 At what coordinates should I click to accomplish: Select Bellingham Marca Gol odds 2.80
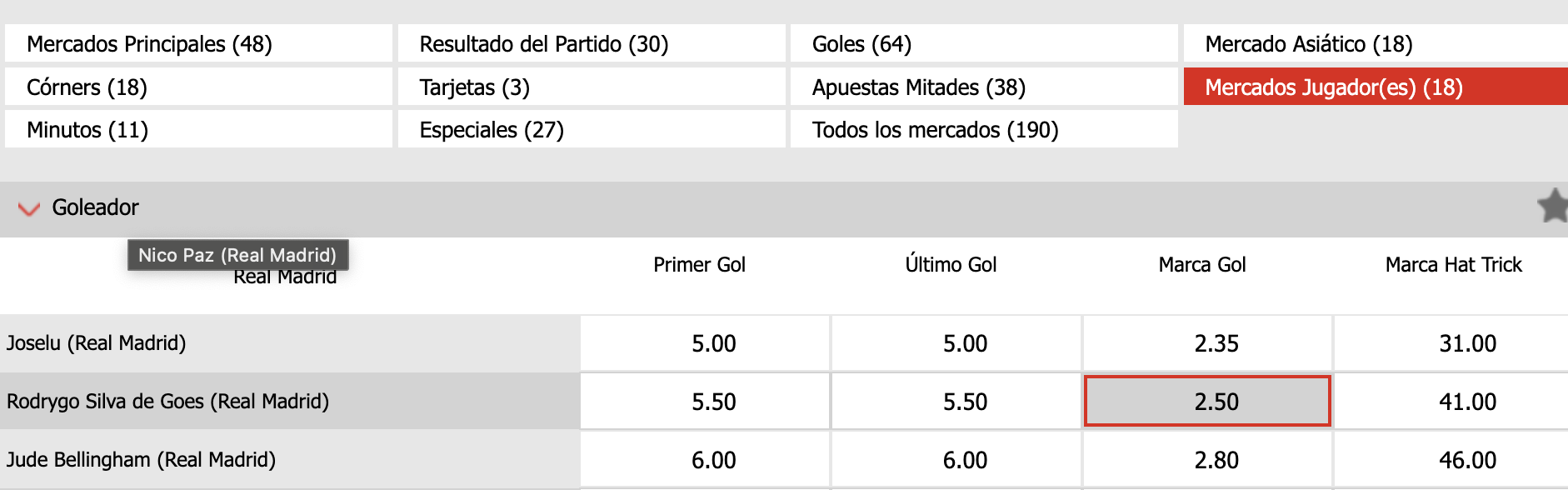pyautogui.click(x=1216, y=460)
